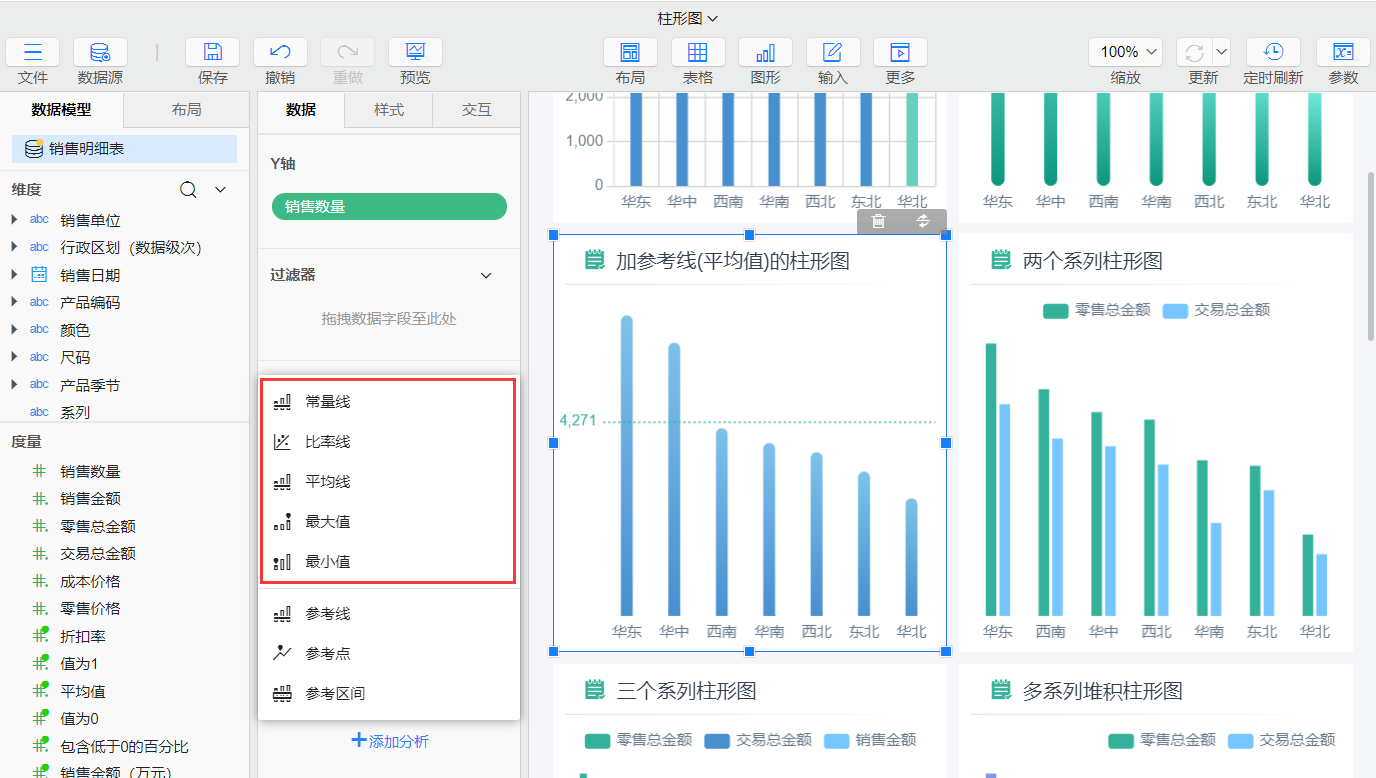
Task: Click the 添加分析 link
Action: click(x=389, y=741)
